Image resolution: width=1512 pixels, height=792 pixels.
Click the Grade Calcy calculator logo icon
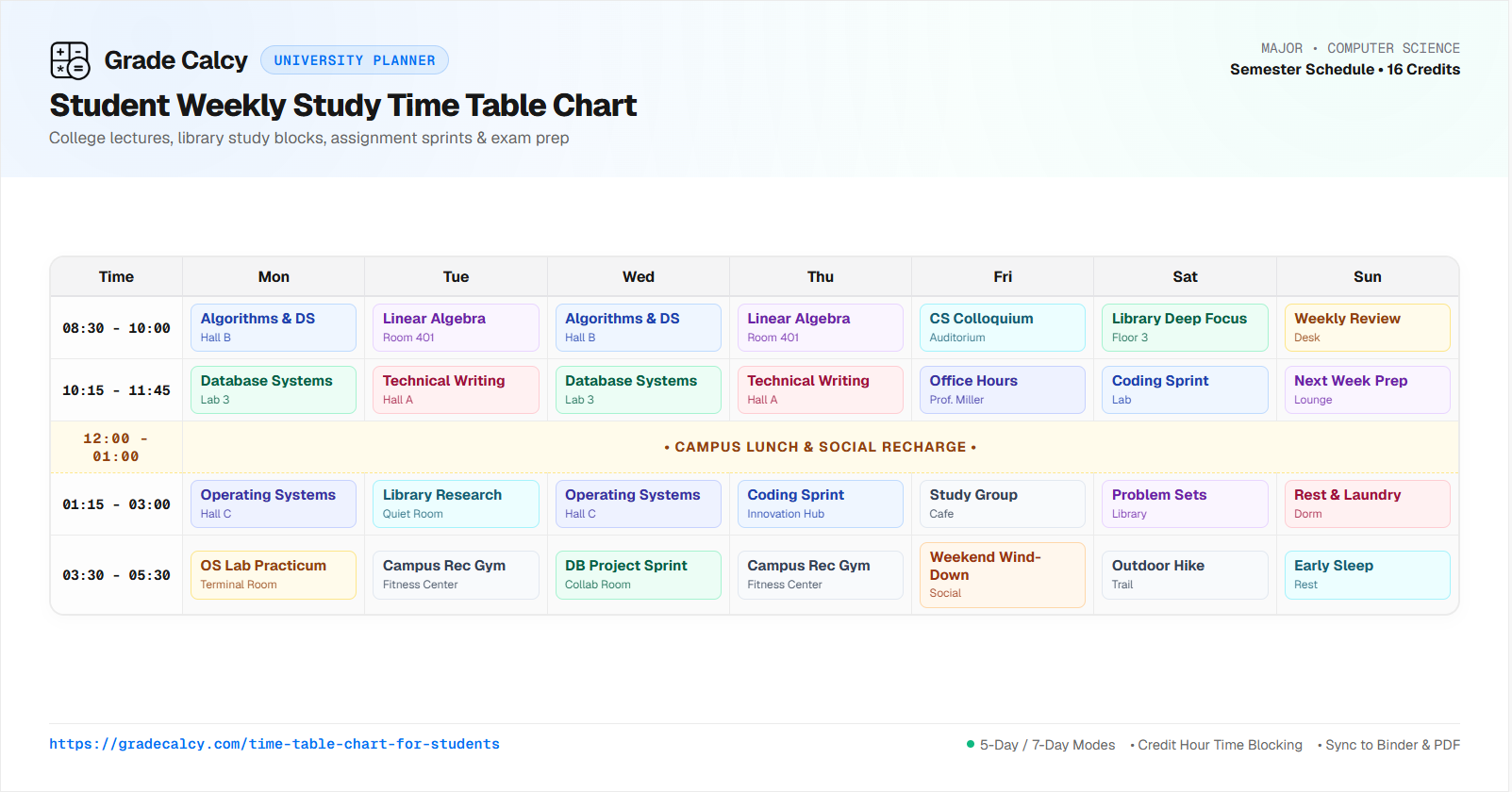tap(70, 60)
